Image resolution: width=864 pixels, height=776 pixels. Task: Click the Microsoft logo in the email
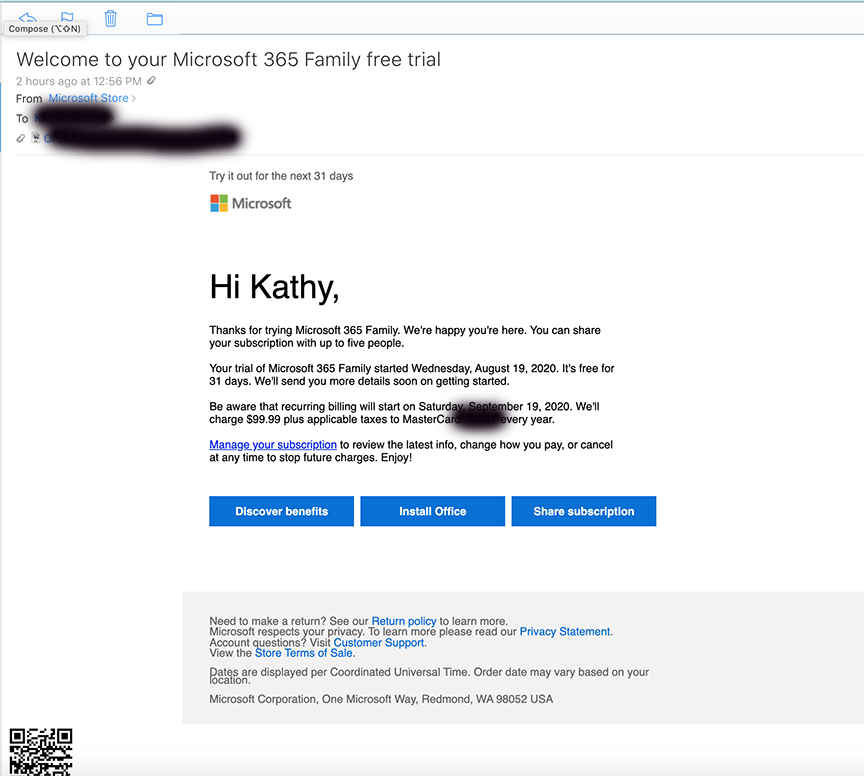250,203
